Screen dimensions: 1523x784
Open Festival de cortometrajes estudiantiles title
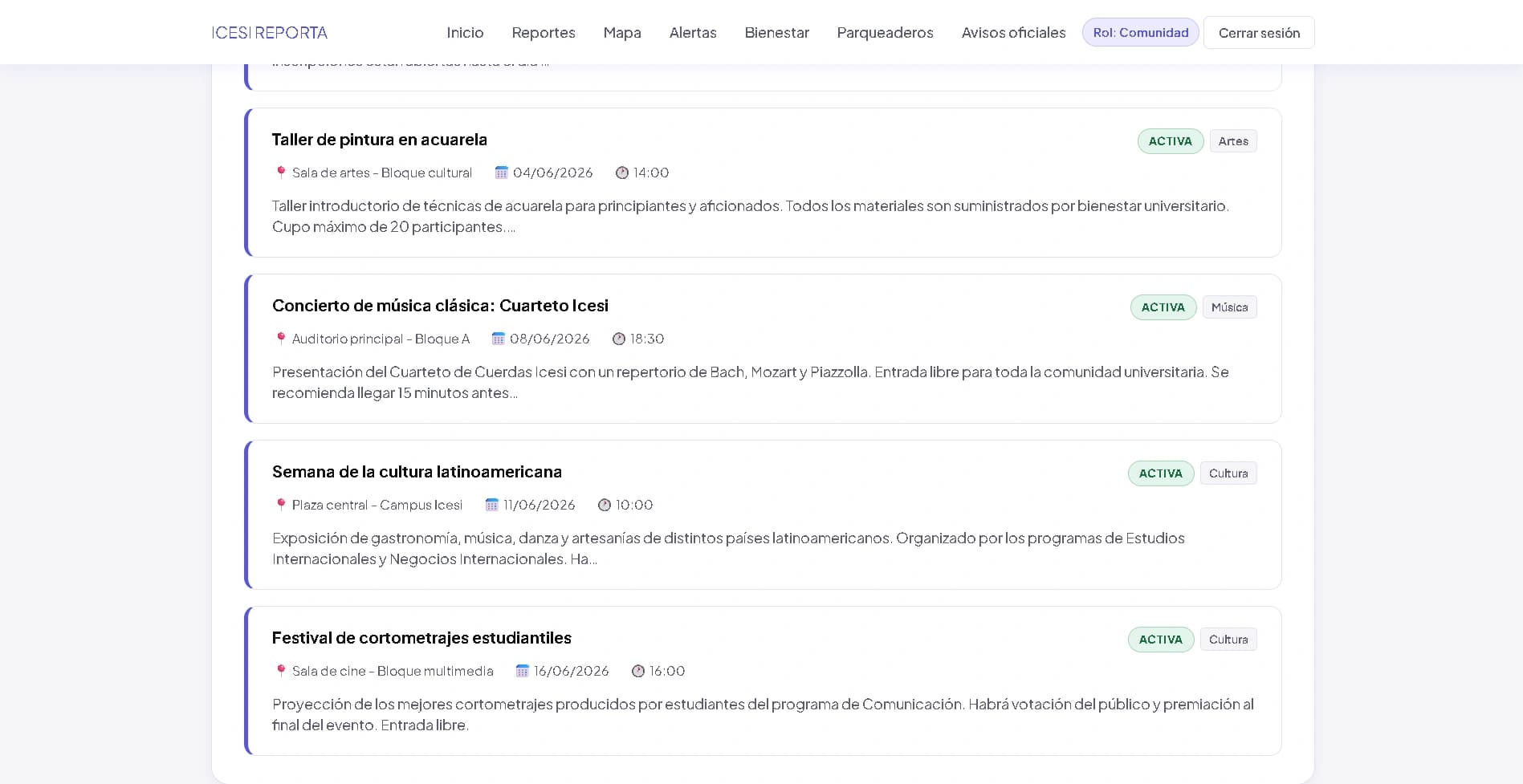tap(421, 638)
